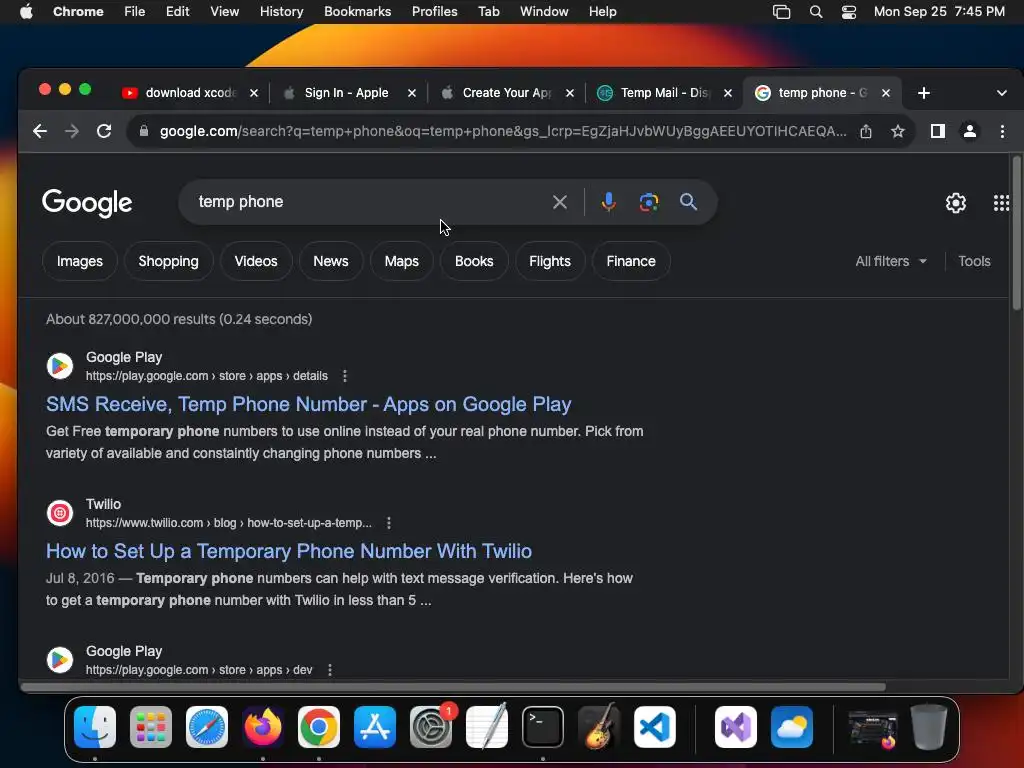Open Spotlight search in menu bar
The image size is (1024, 768).
[816, 12]
